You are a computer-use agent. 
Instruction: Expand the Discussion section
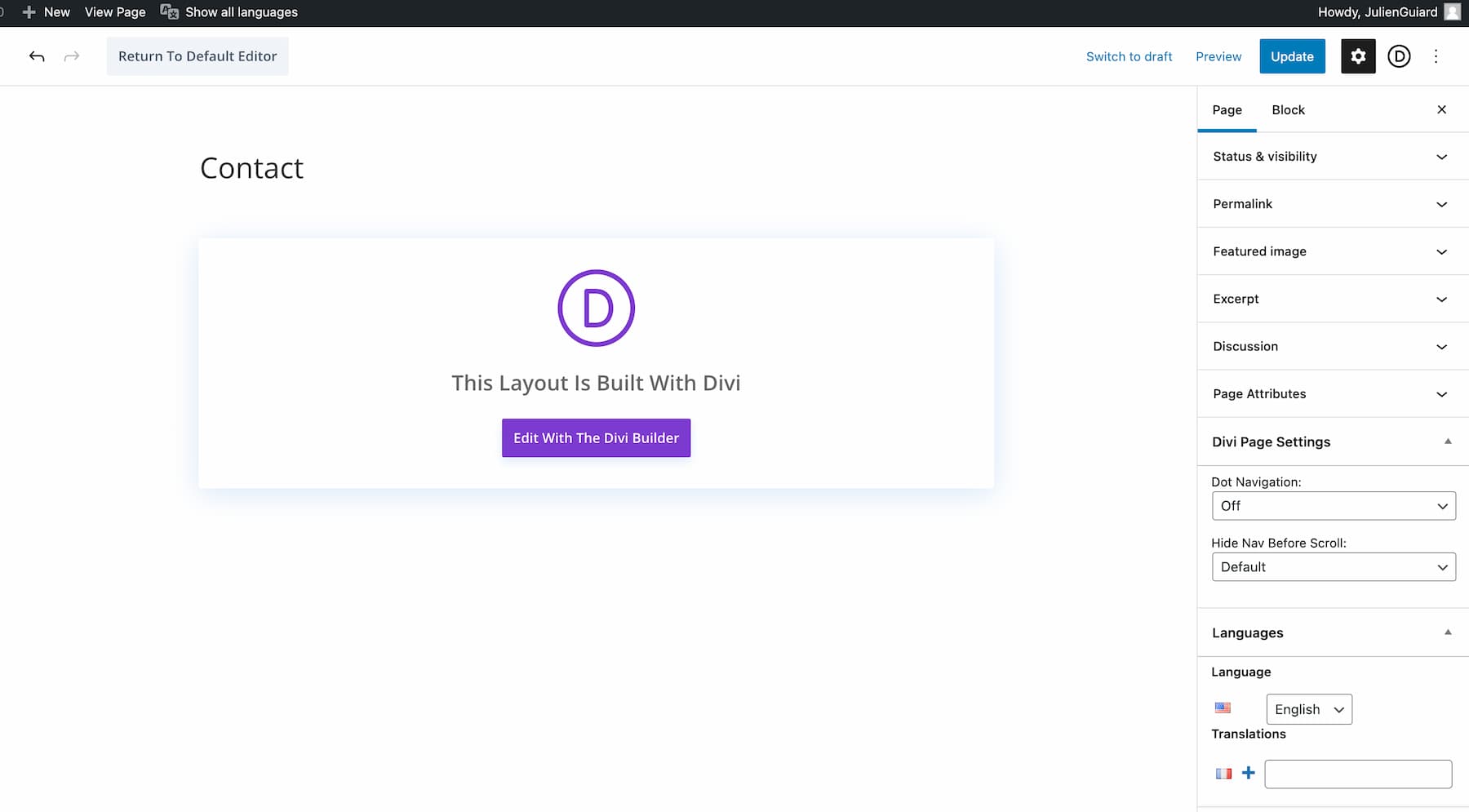point(1333,346)
